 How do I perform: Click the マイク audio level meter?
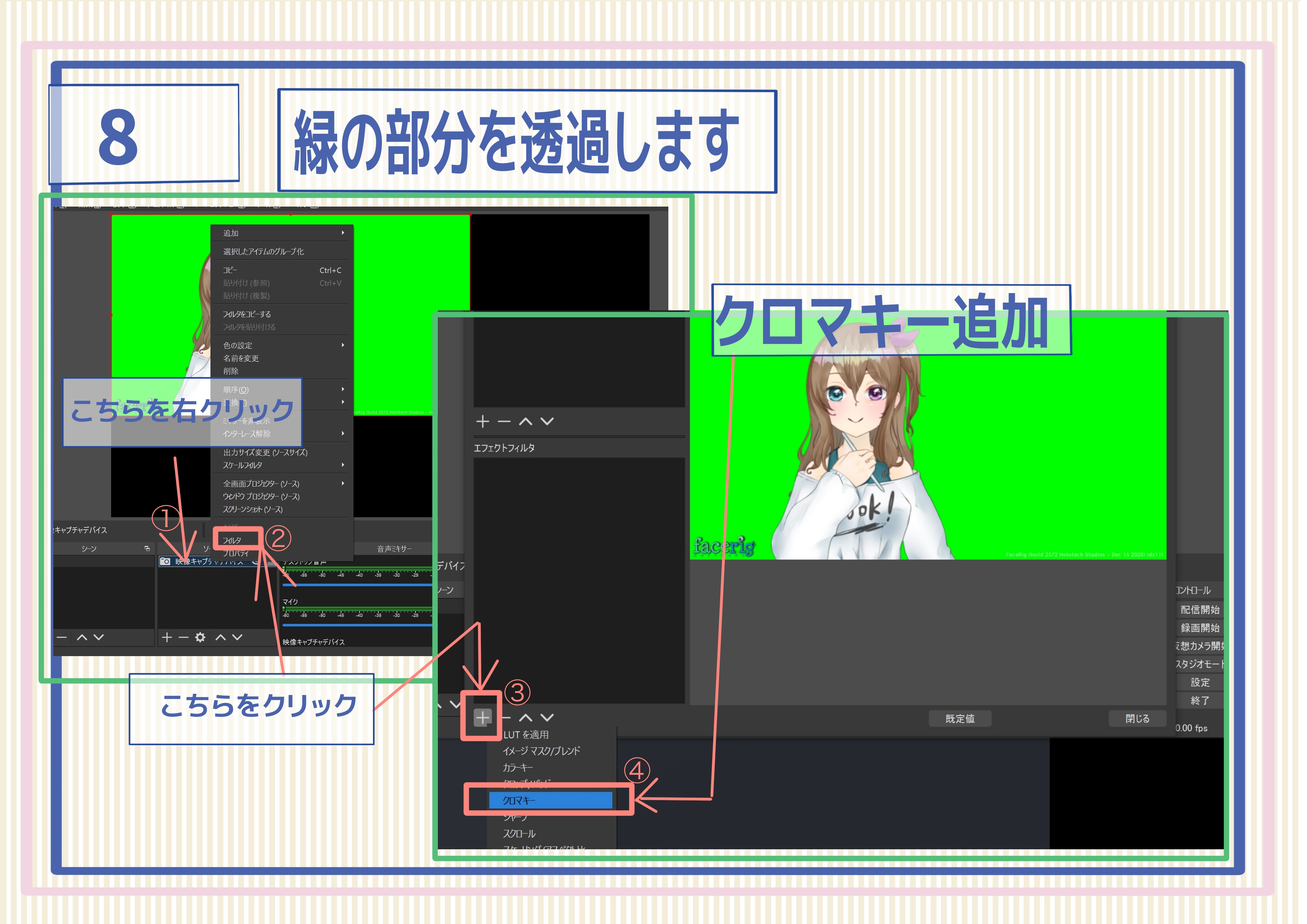pos(357,610)
